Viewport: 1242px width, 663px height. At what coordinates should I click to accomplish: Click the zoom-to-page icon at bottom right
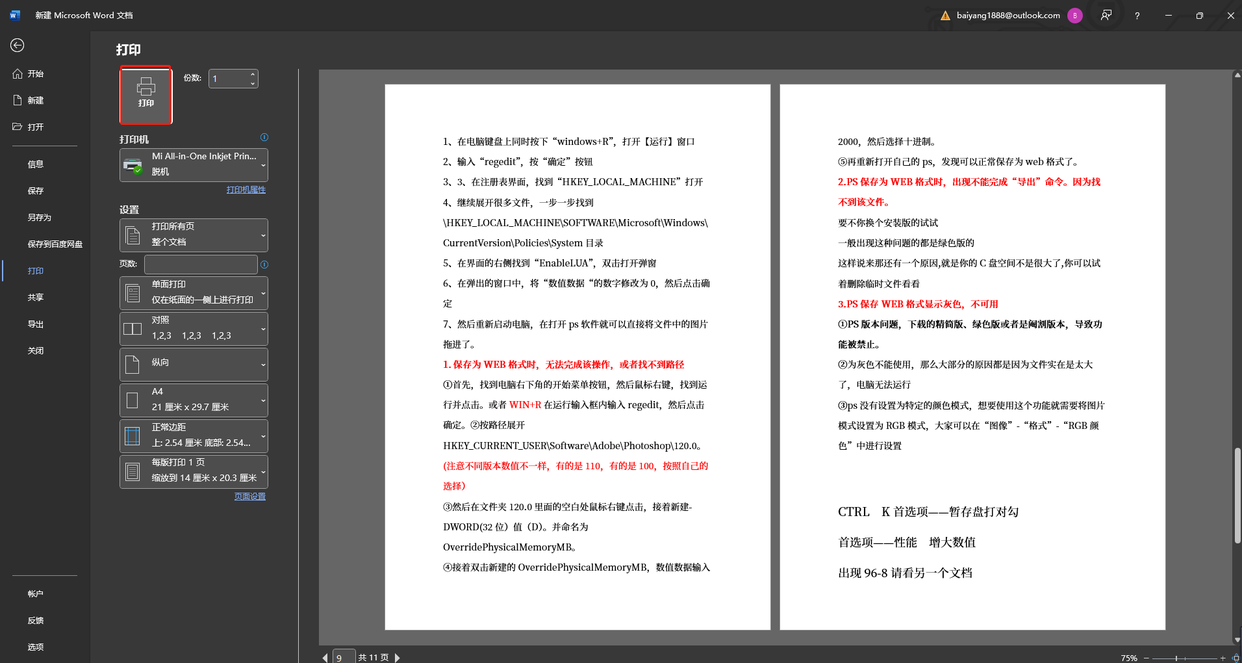(1234, 657)
